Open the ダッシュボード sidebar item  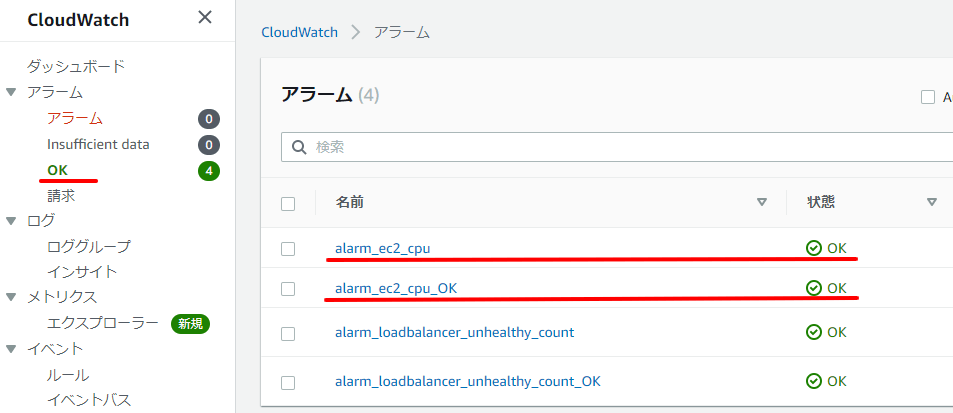click(x=76, y=66)
